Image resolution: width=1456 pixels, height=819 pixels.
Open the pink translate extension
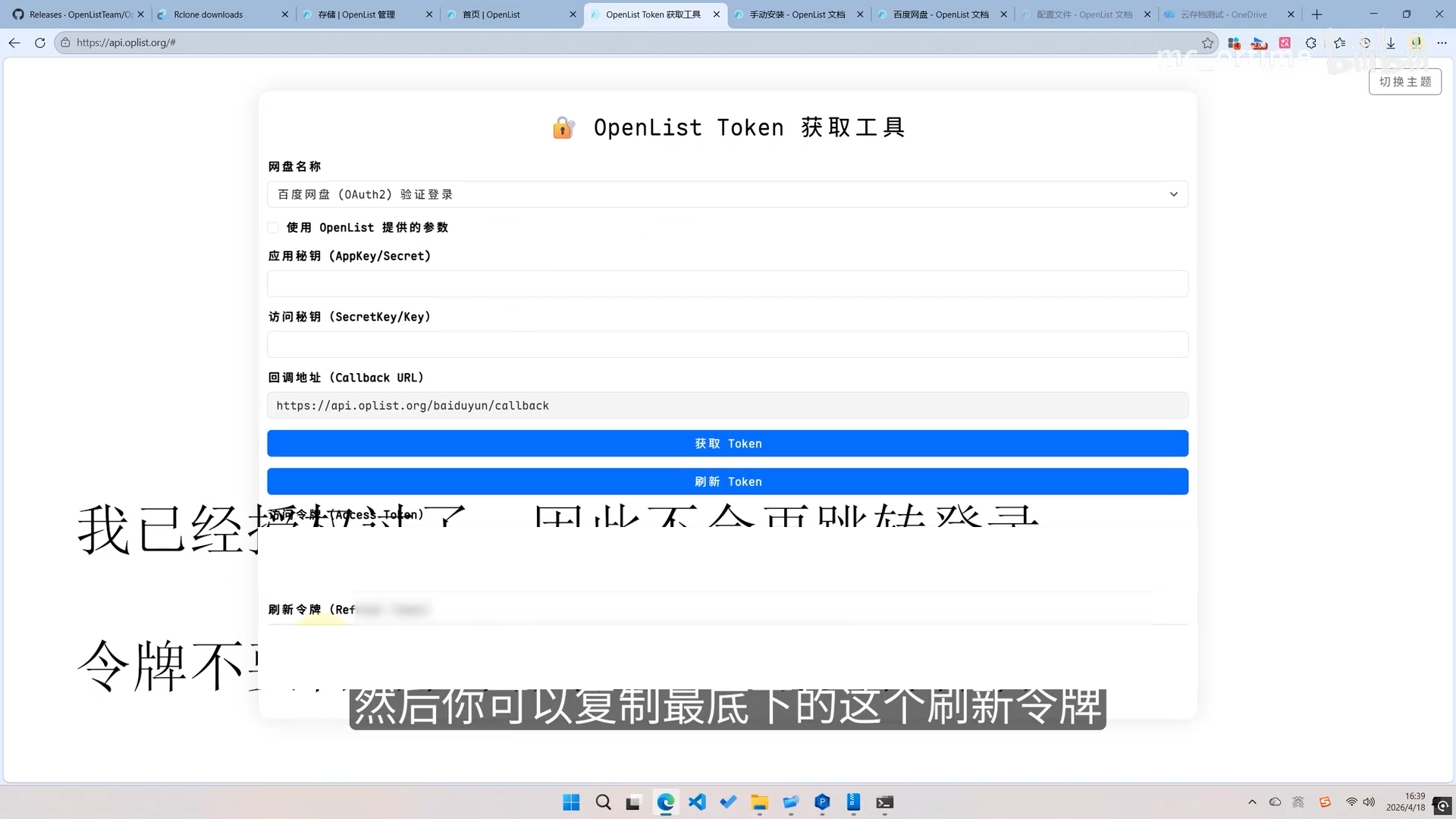click(1285, 43)
